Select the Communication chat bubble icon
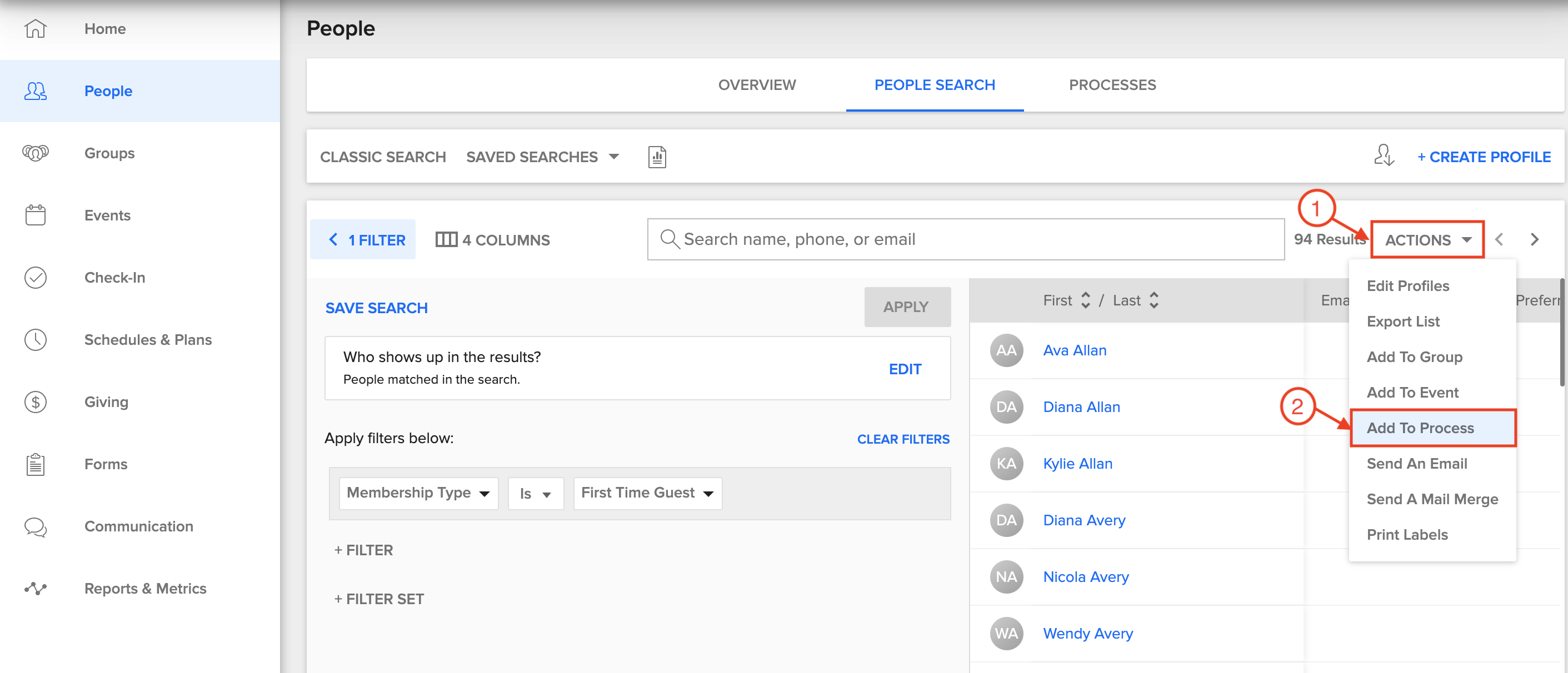 click(x=34, y=526)
